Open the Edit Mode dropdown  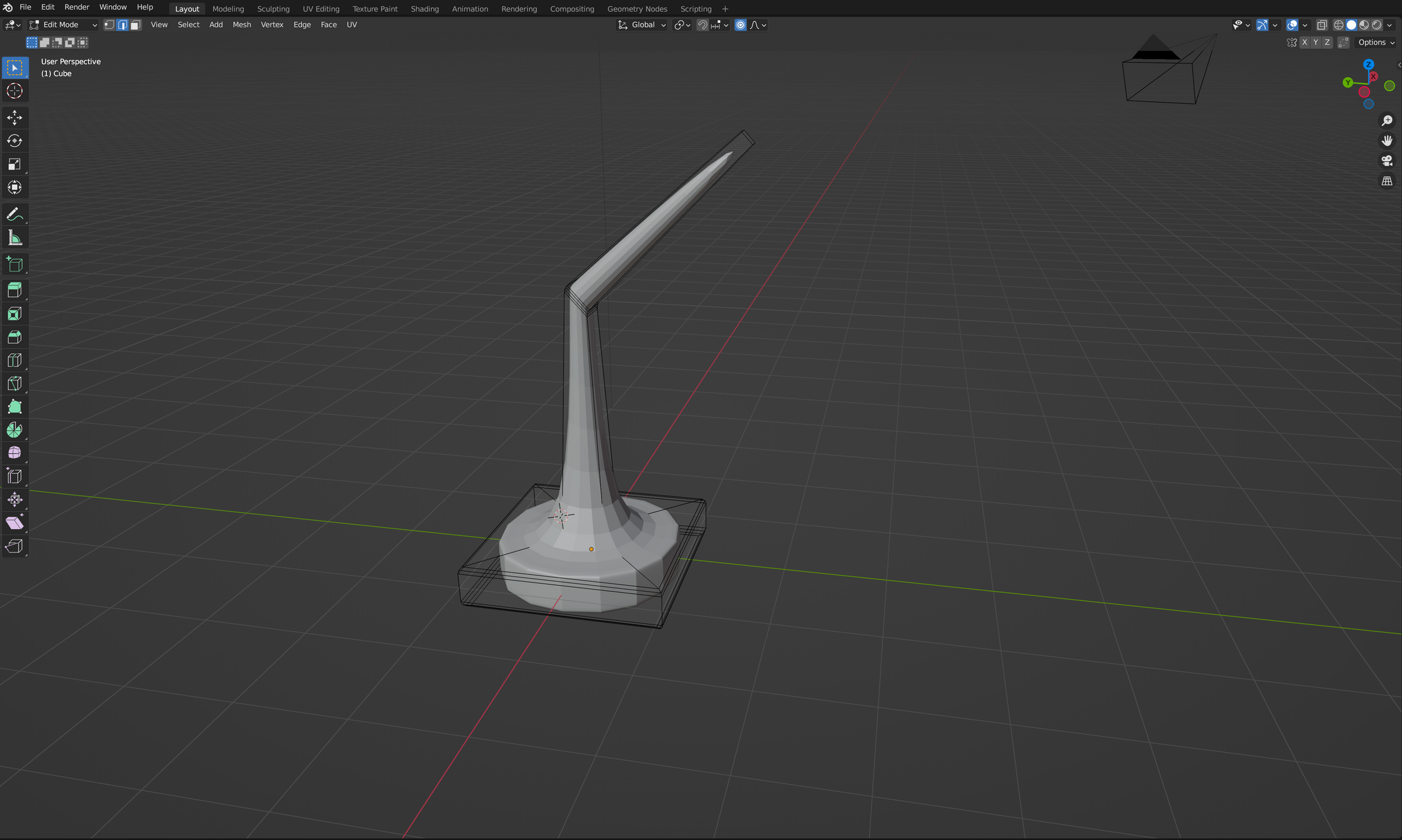(x=63, y=25)
